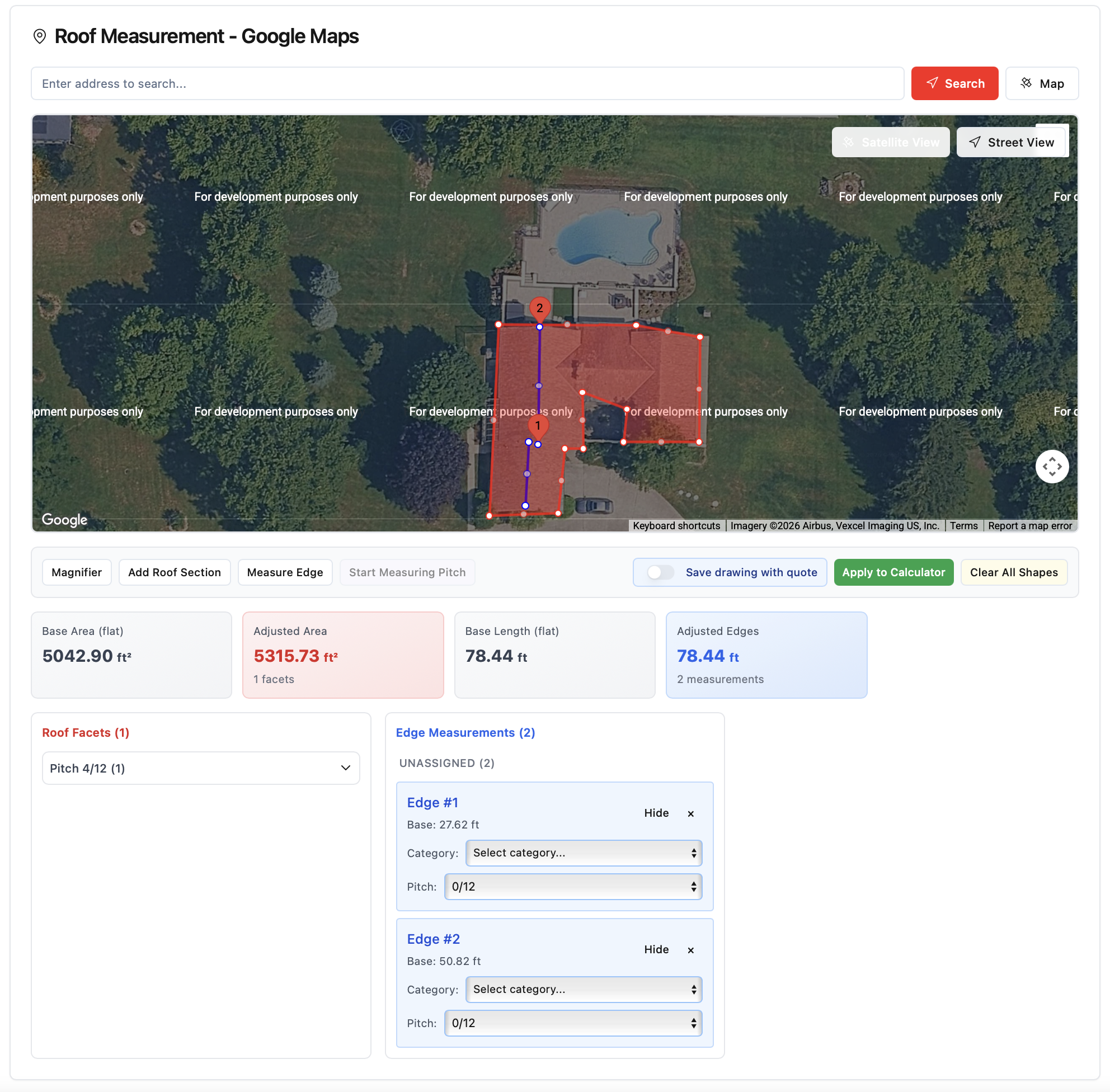Screen dimensions: 1110x1092
Task: Open the map Terms link
Action: [x=963, y=526]
